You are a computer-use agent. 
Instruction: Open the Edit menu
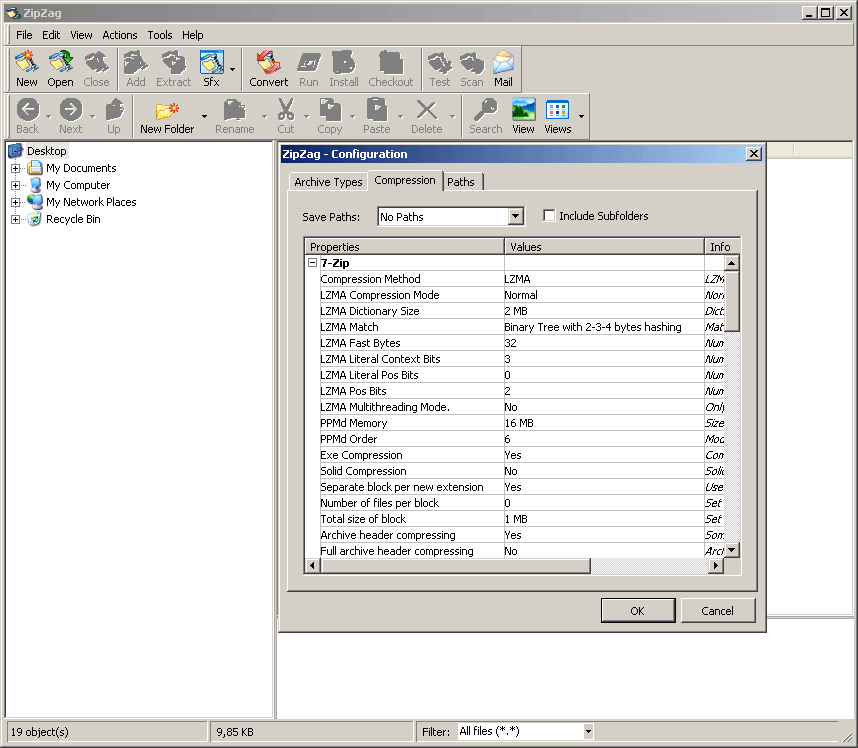click(51, 35)
